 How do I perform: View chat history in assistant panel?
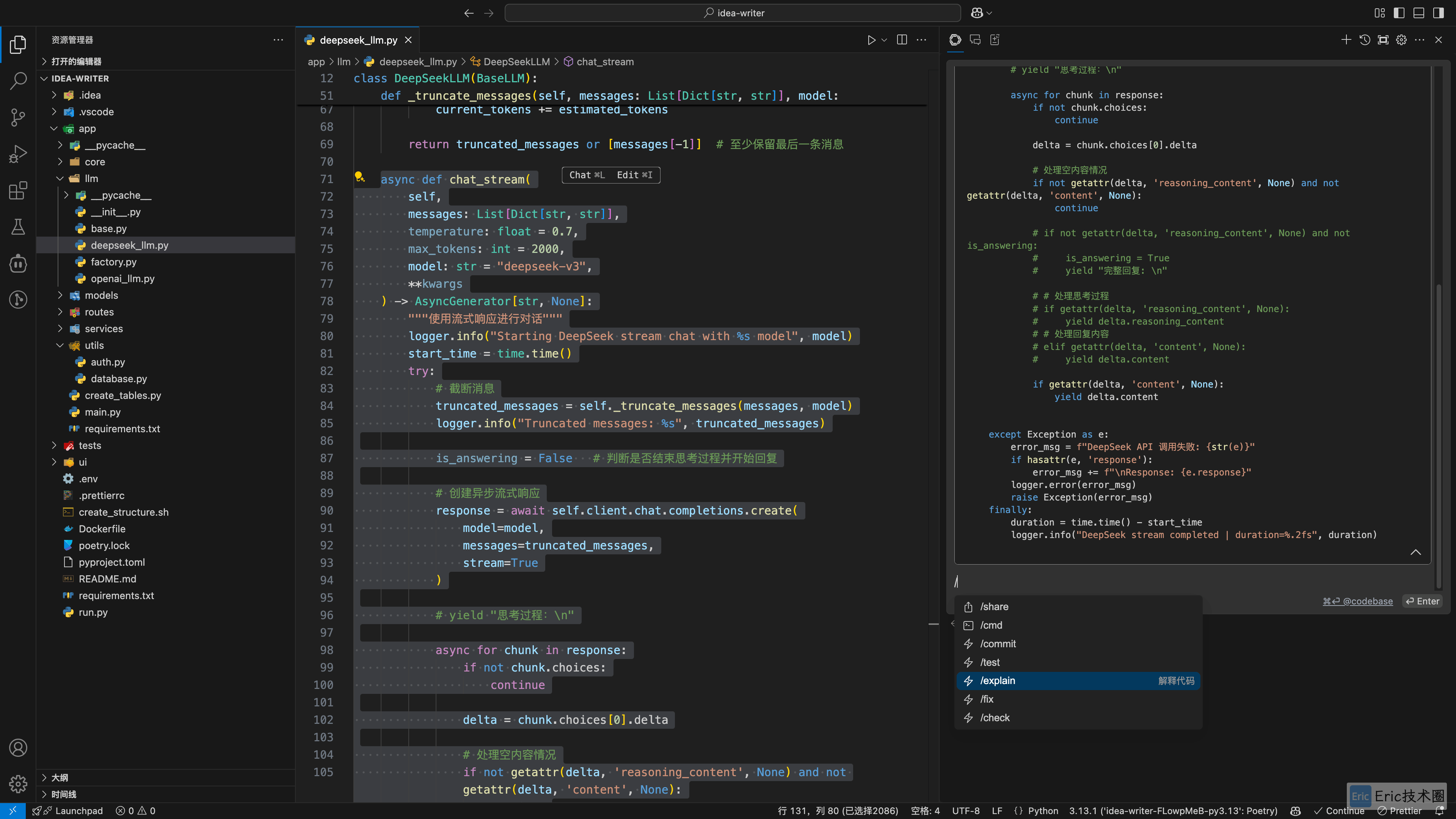pyautogui.click(x=1365, y=39)
